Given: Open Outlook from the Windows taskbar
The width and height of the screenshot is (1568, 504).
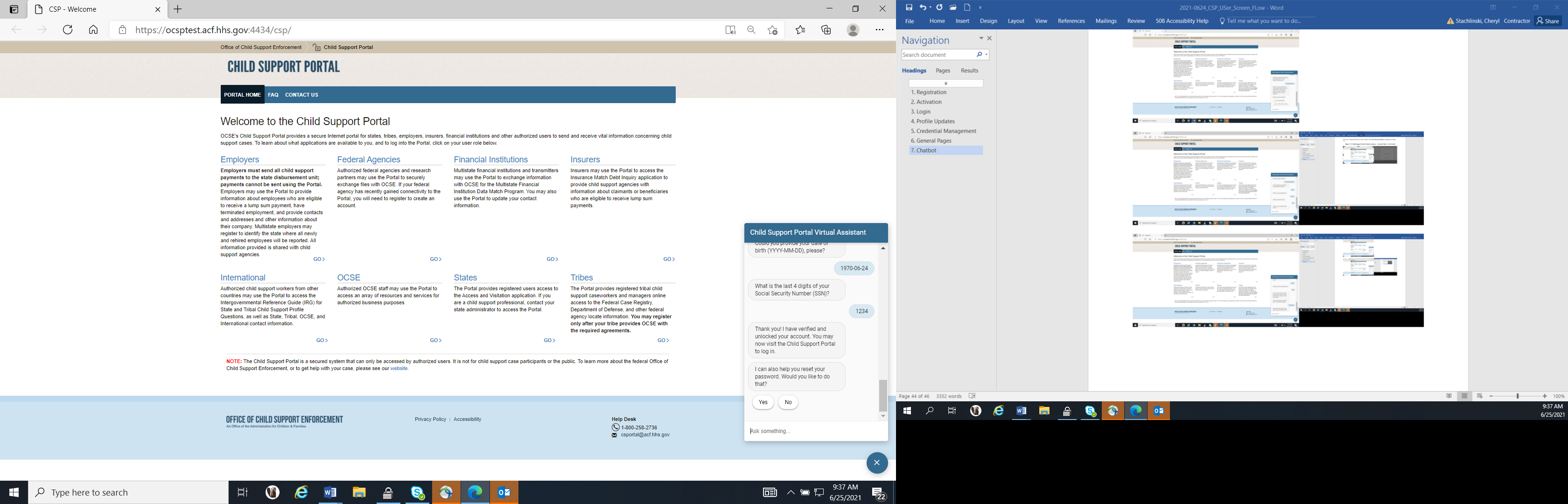Looking at the screenshot, I should [x=504, y=492].
